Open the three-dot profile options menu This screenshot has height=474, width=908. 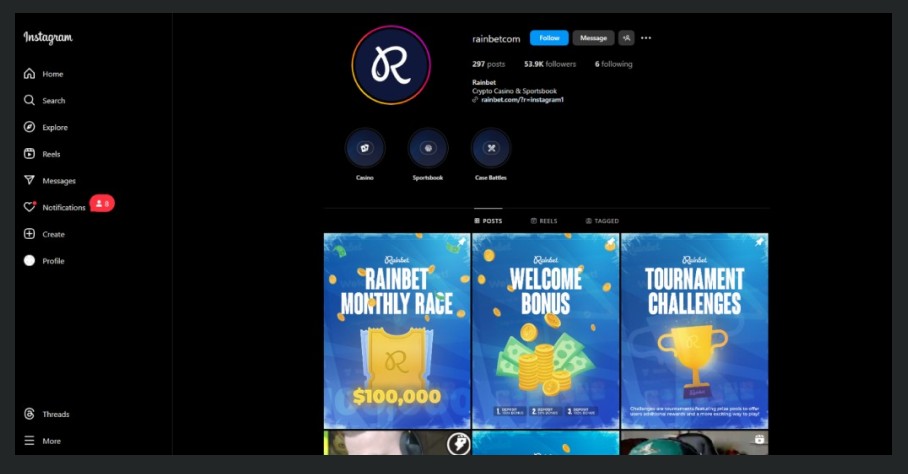646,38
